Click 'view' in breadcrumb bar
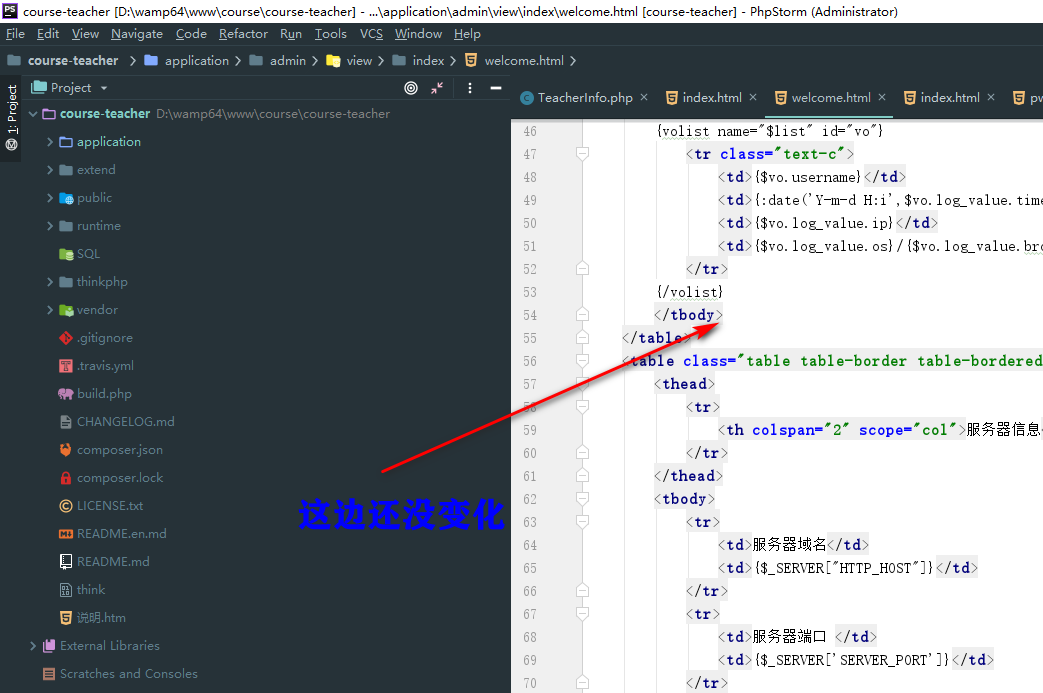Image resolution: width=1043 pixels, height=693 pixels. (x=359, y=61)
